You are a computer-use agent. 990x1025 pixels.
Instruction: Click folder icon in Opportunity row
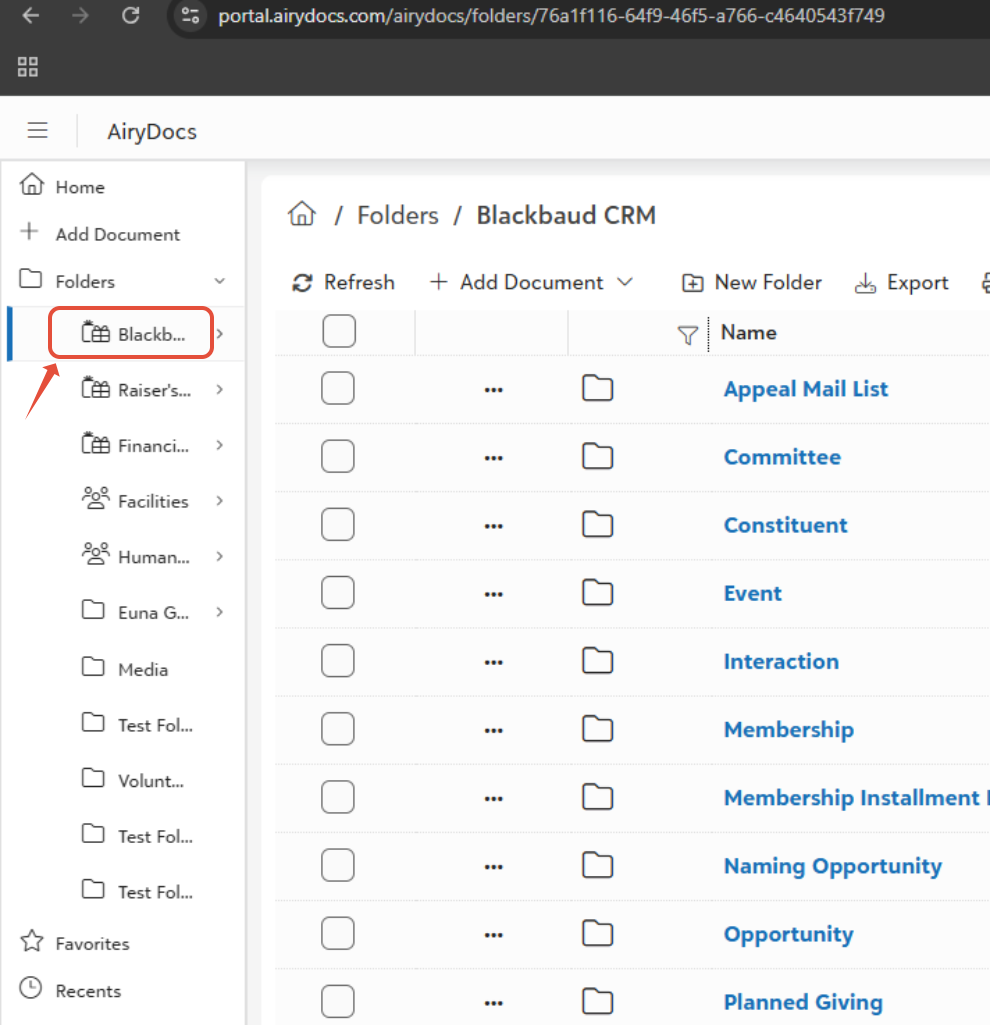point(598,933)
